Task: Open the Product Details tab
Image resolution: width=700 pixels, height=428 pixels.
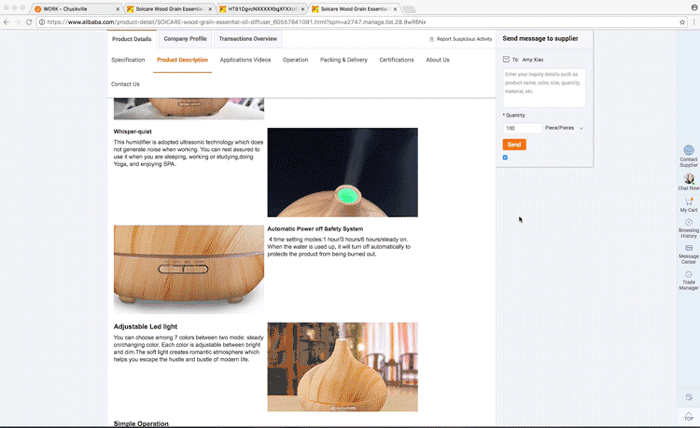Action: (x=132, y=39)
